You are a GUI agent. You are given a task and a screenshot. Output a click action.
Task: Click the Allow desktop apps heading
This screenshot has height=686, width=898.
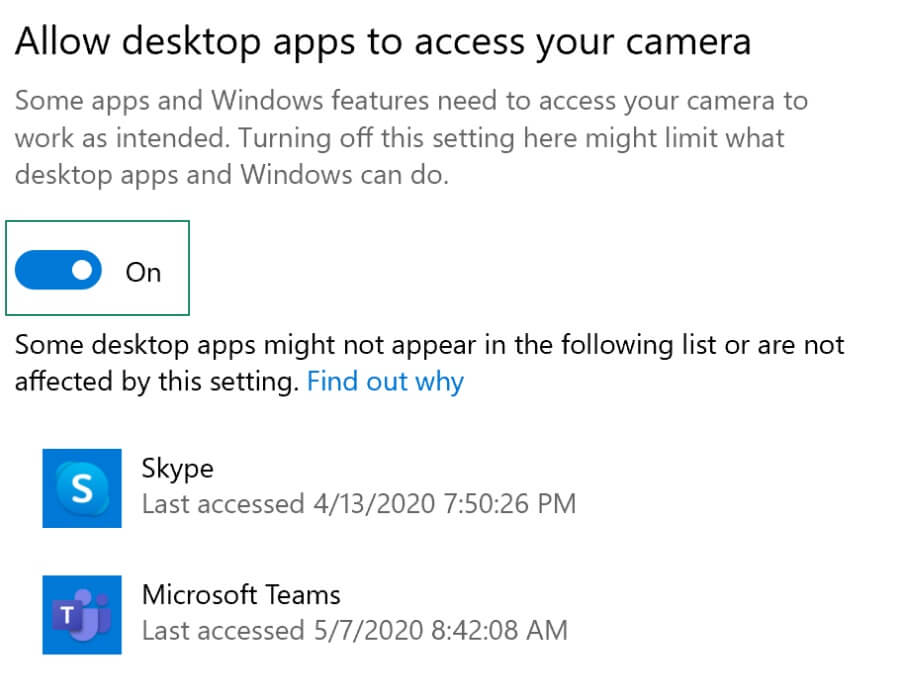pos(383,40)
